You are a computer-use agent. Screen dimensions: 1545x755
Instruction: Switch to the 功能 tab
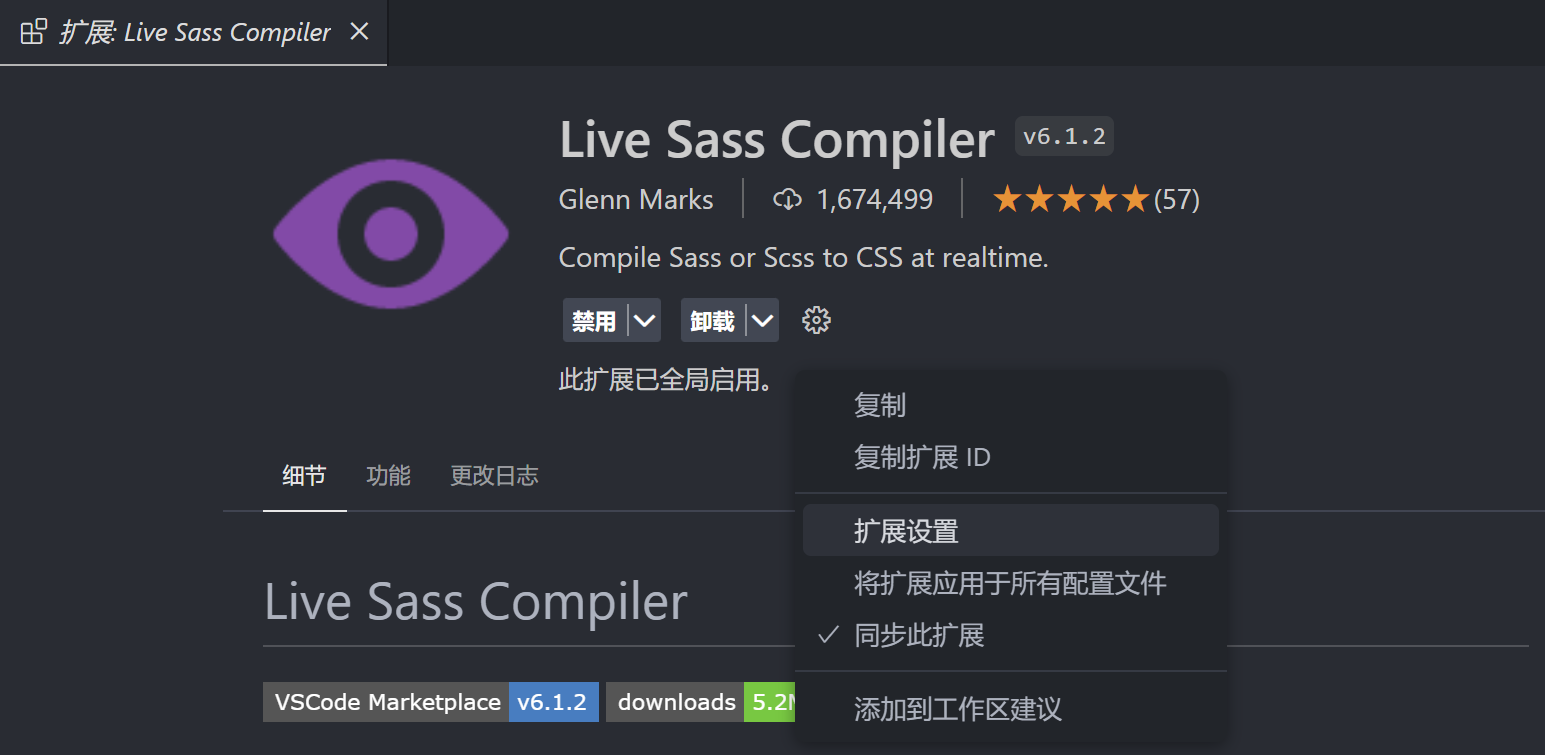click(x=388, y=476)
